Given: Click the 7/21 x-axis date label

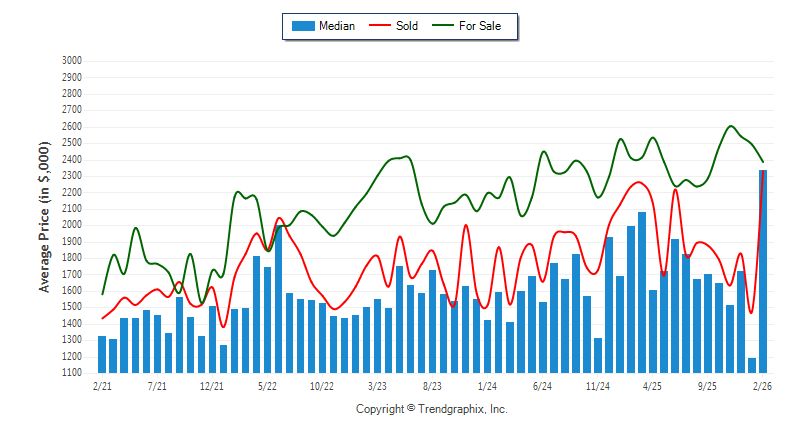Looking at the screenshot, I should [x=157, y=385].
